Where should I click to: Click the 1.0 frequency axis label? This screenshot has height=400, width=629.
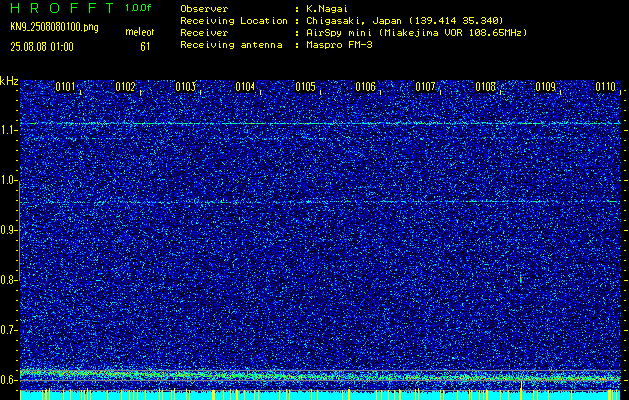(7, 180)
